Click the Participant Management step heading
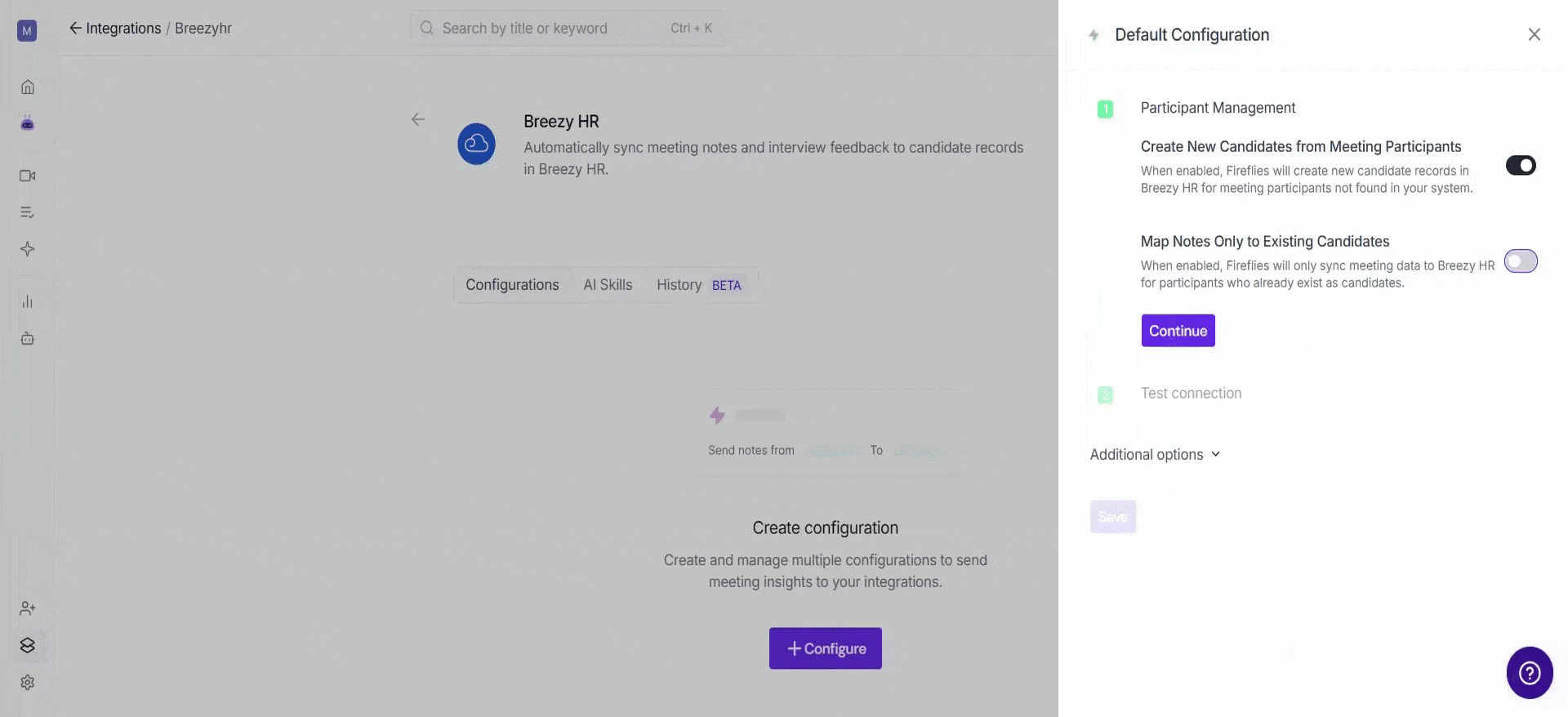Screen dimensions: 1568x717 click(x=1218, y=108)
